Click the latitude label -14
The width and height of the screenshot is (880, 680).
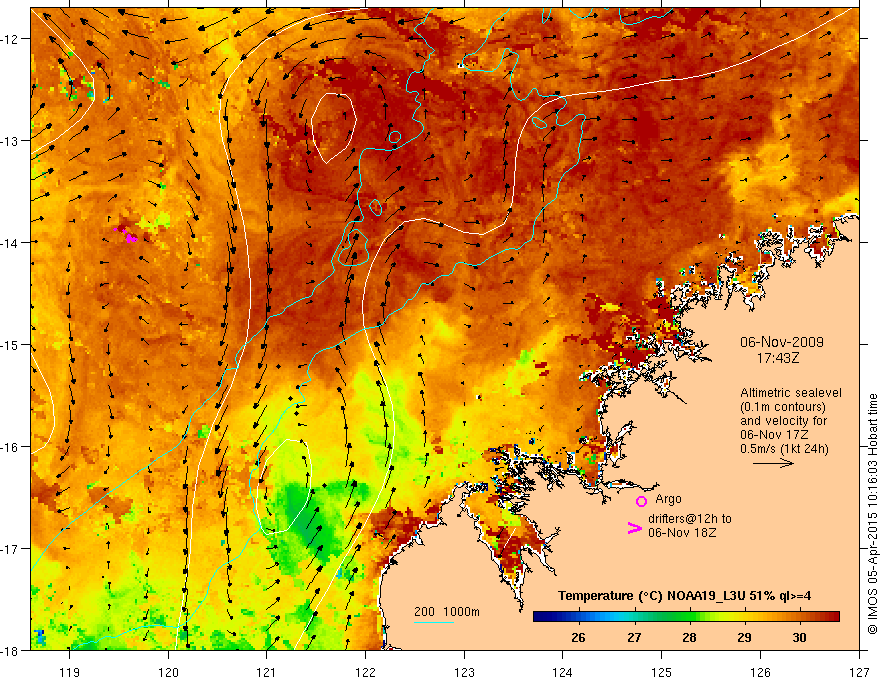[10, 243]
